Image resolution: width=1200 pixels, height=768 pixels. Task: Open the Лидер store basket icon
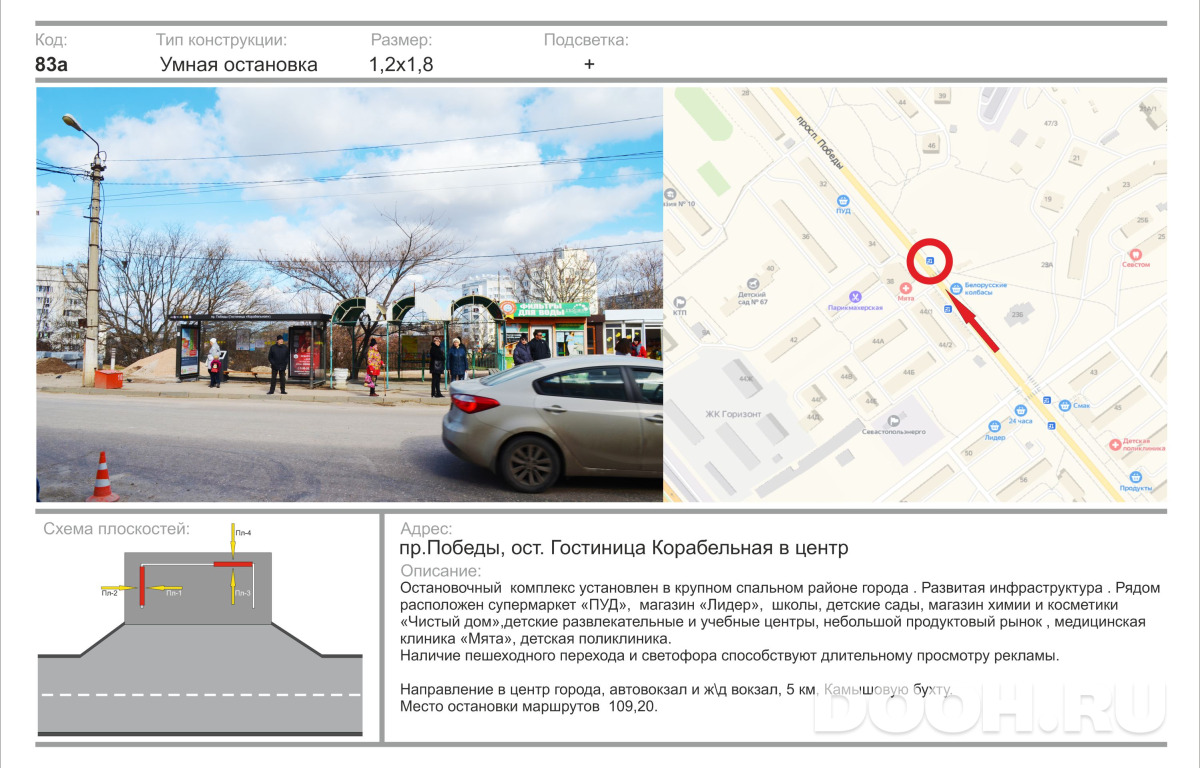point(994,426)
